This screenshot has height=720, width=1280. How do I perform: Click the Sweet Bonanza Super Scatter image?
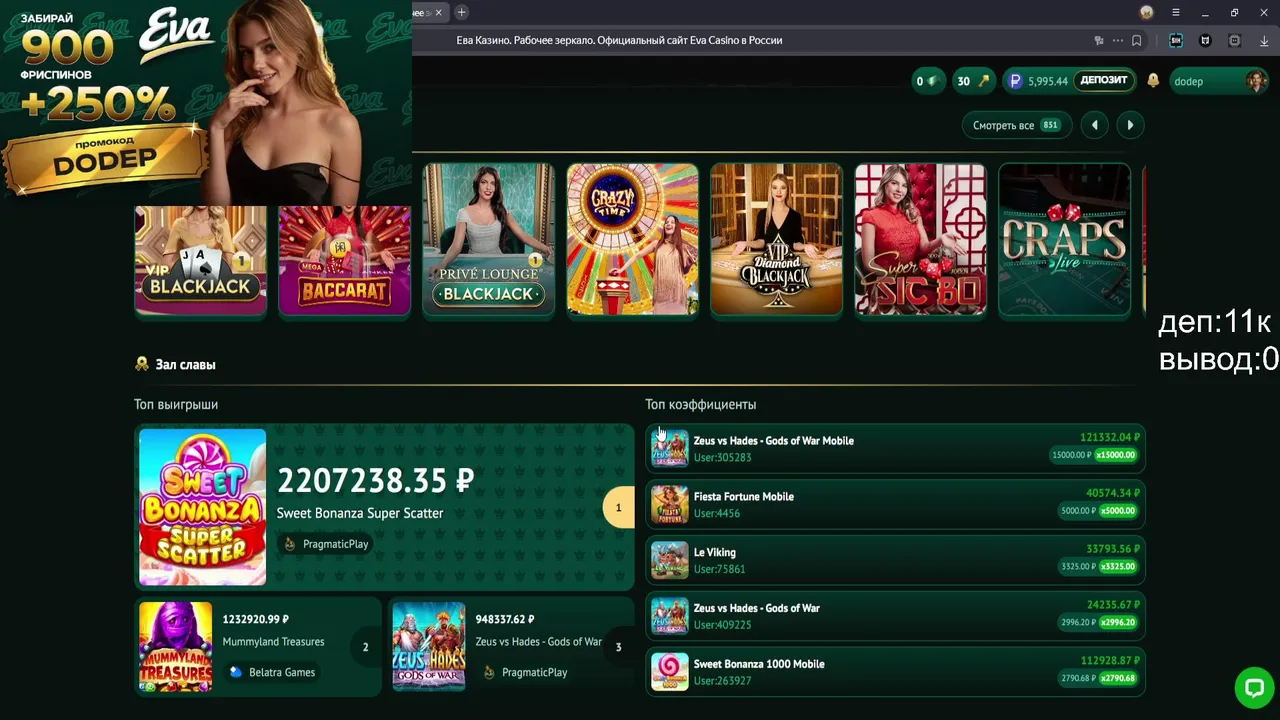(203, 507)
